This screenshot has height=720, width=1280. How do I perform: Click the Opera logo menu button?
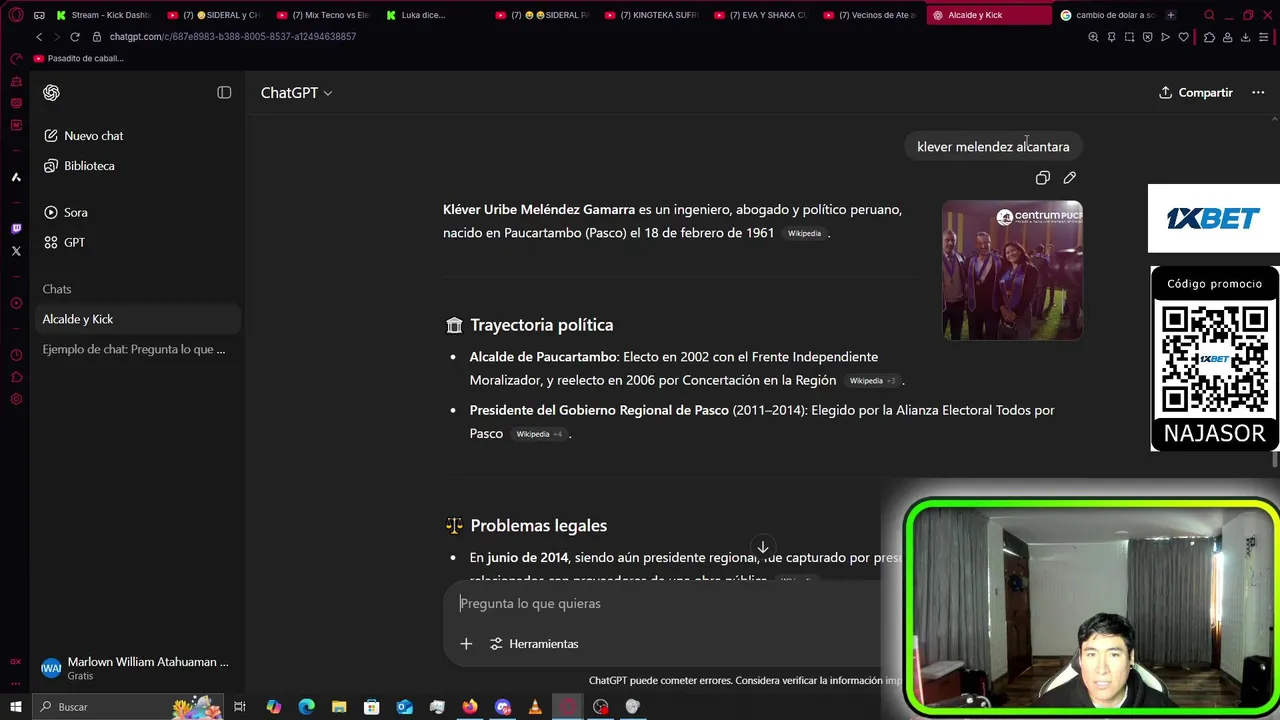(x=16, y=15)
